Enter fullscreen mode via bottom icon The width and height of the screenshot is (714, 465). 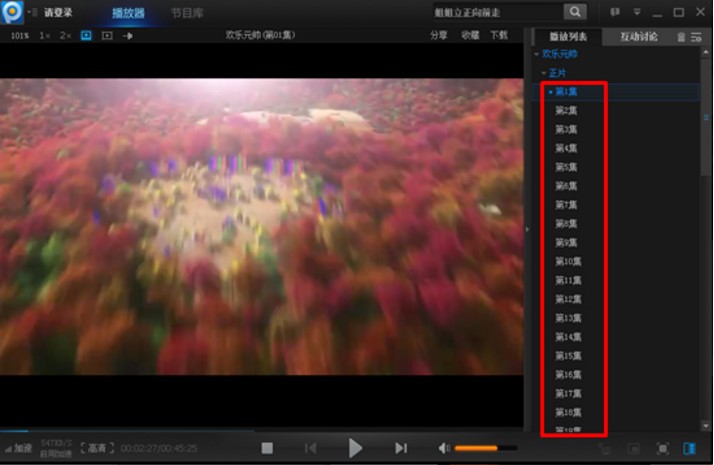click(x=663, y=449)
